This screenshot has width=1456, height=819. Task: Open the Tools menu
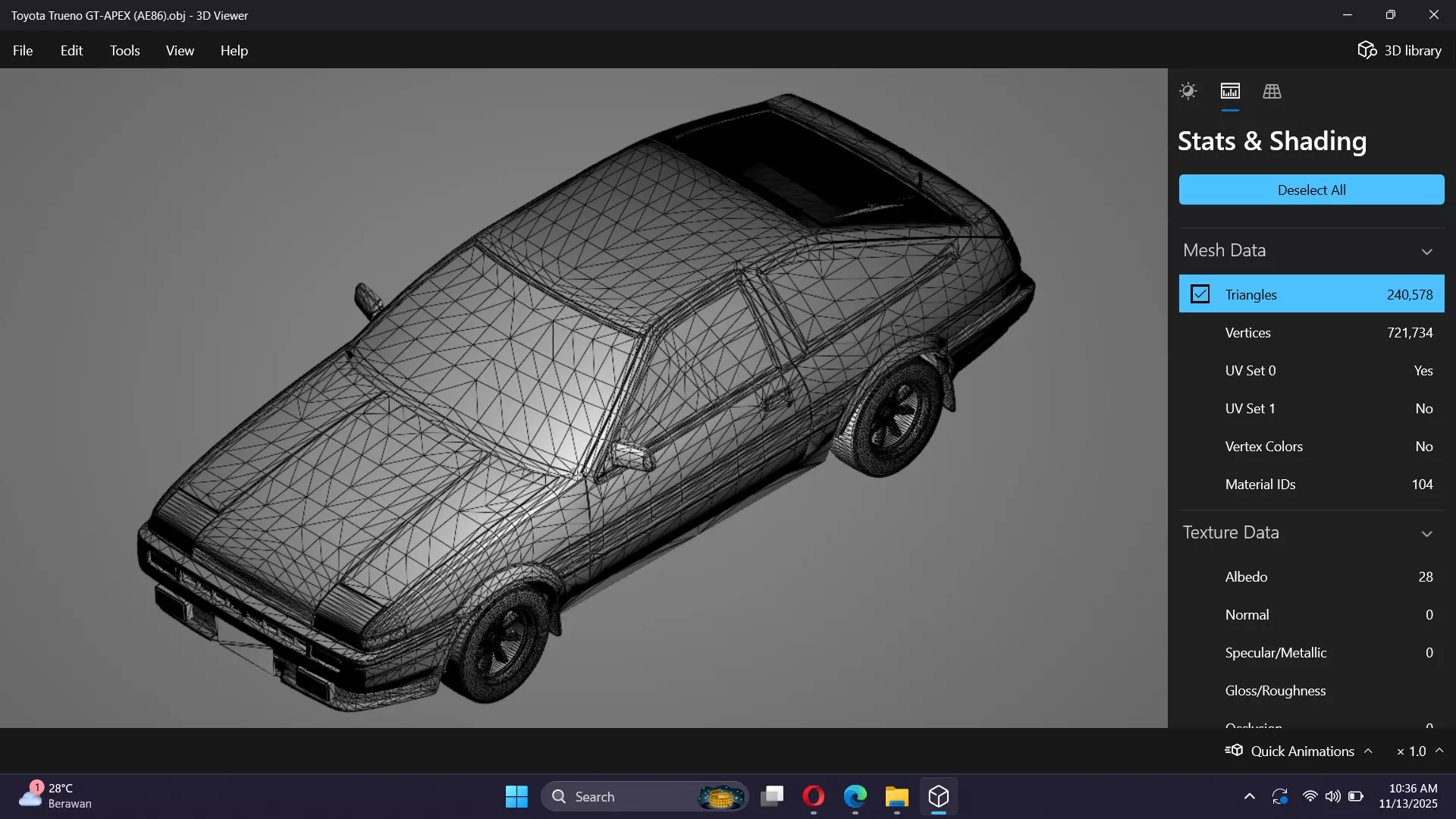click(124, 50)
